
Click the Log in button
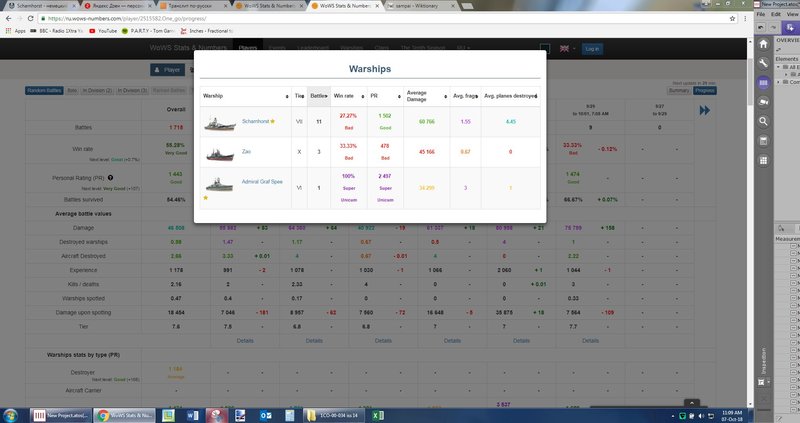point(591,48)
